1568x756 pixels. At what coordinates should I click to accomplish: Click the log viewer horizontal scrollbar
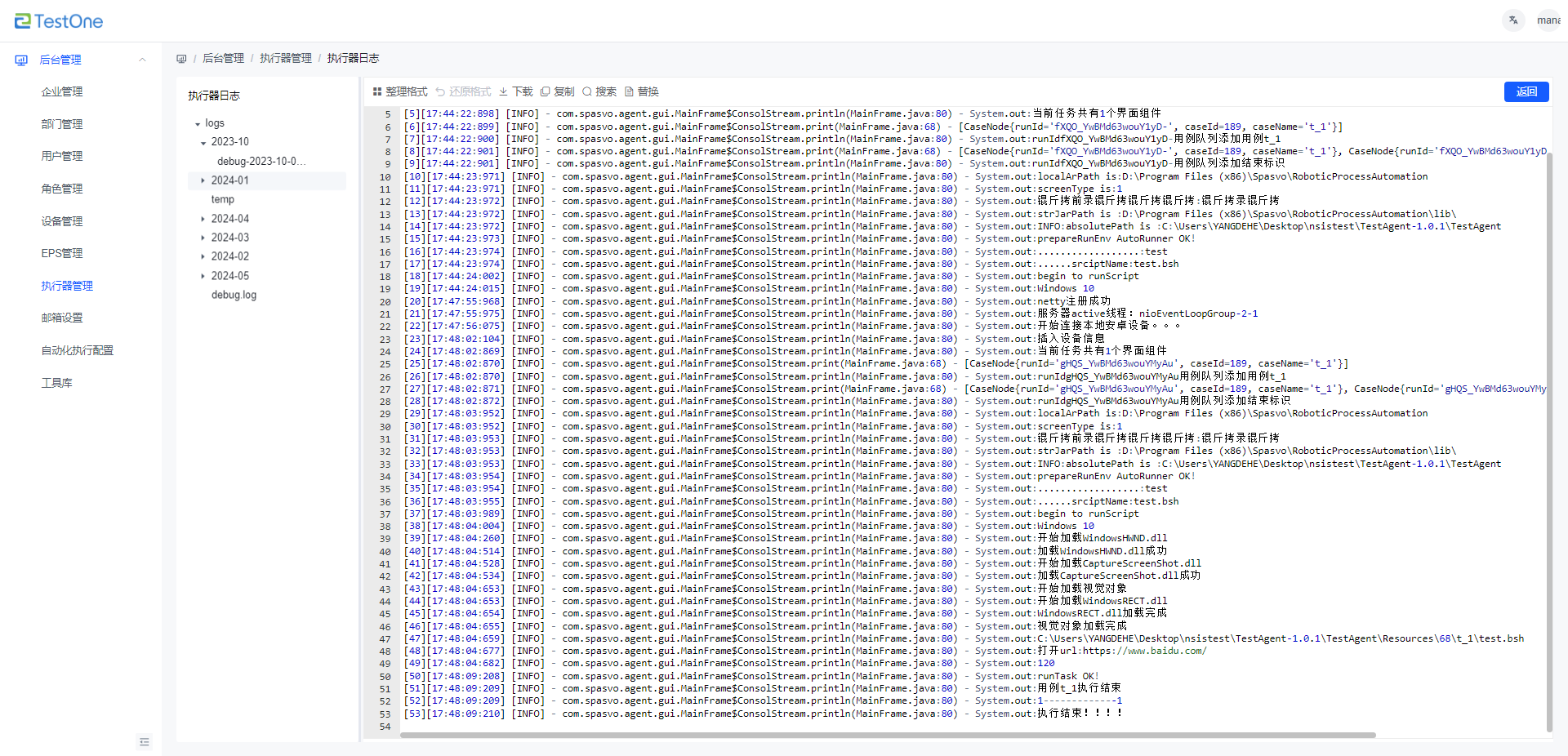tap(888, 735)
